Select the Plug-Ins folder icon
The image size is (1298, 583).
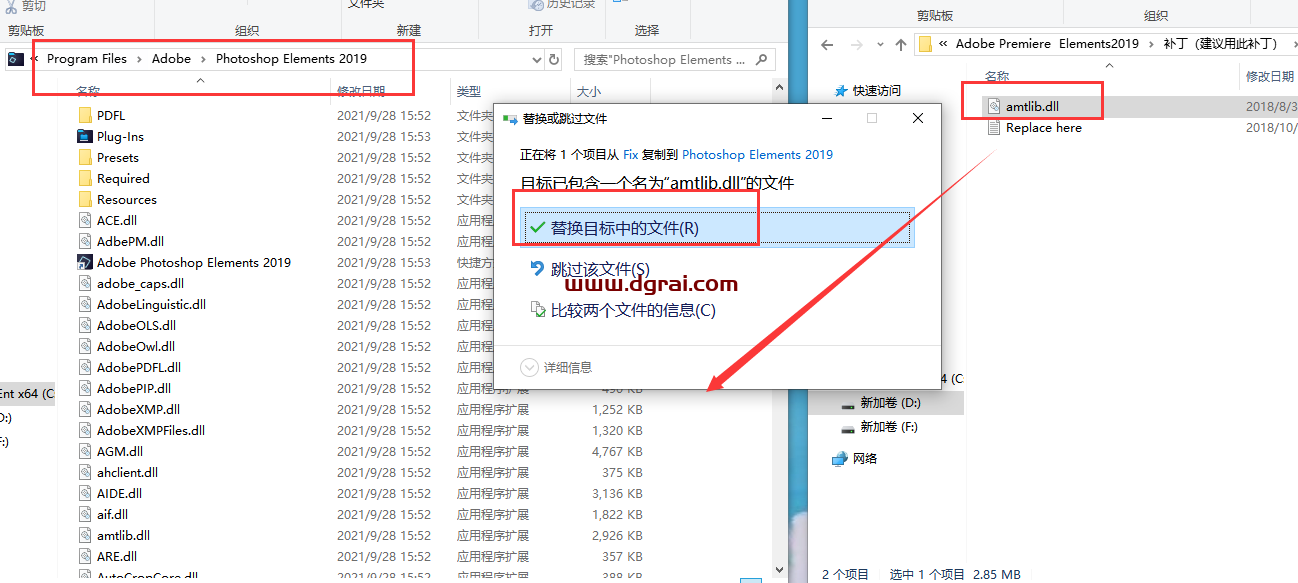click(85, 137)
